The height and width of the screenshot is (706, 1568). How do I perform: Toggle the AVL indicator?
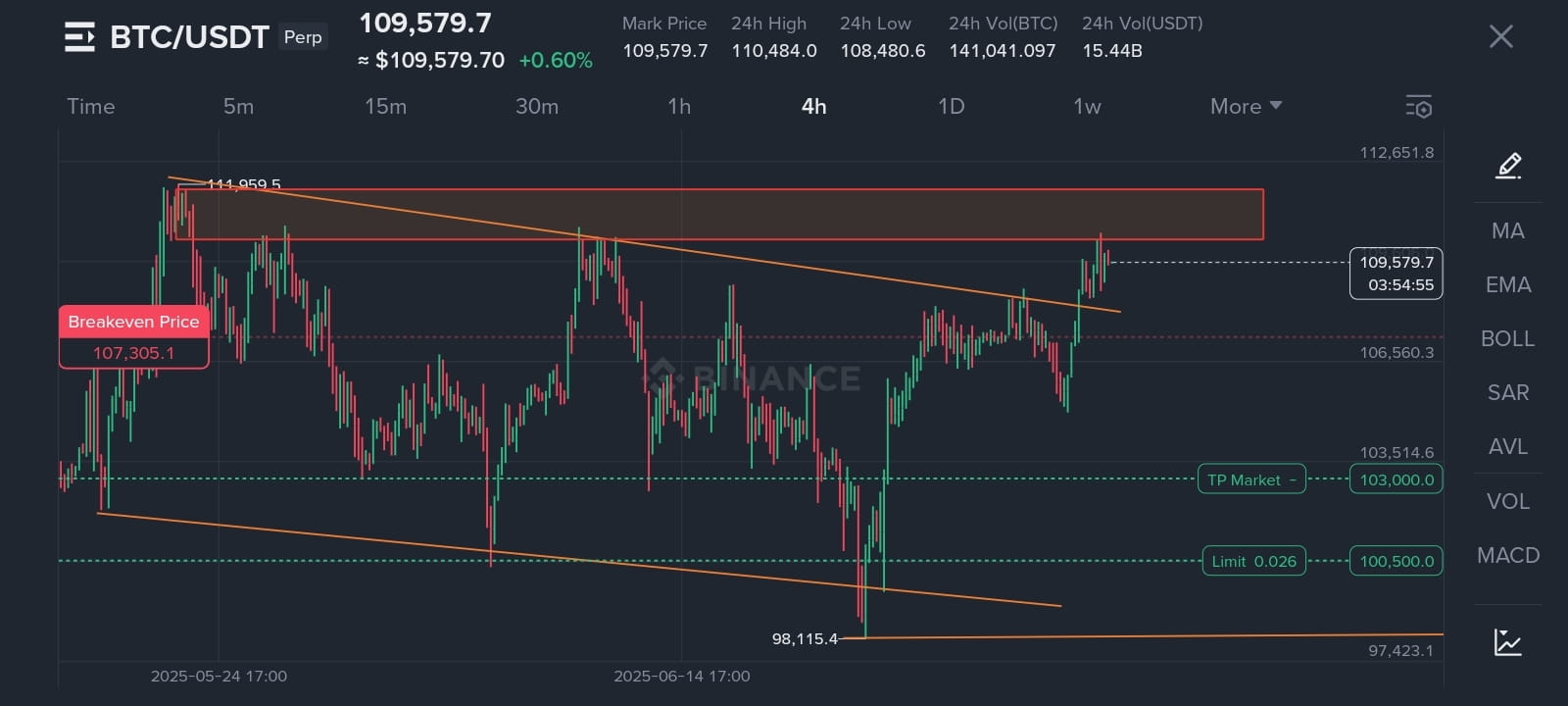[x=1507, y=446]
